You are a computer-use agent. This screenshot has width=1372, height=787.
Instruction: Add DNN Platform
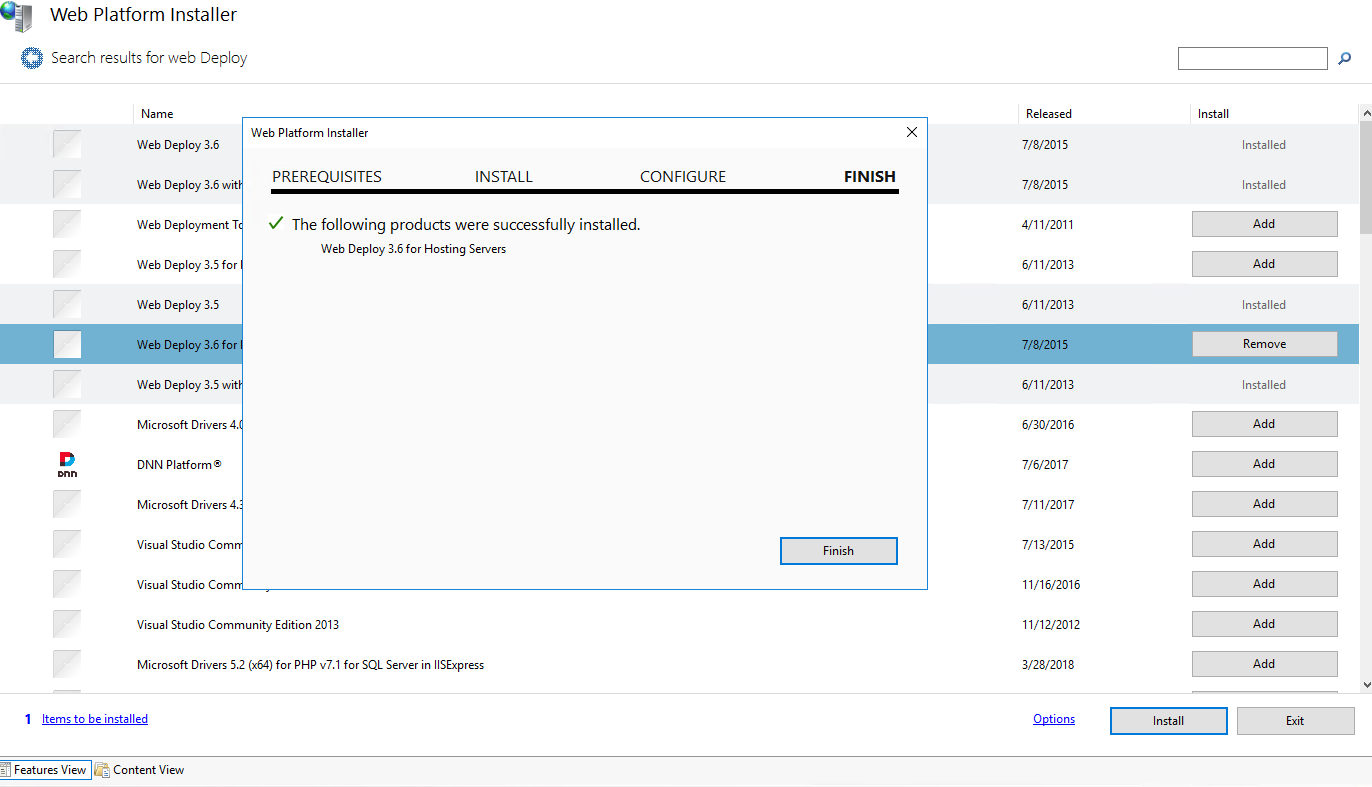(1264, 464)
